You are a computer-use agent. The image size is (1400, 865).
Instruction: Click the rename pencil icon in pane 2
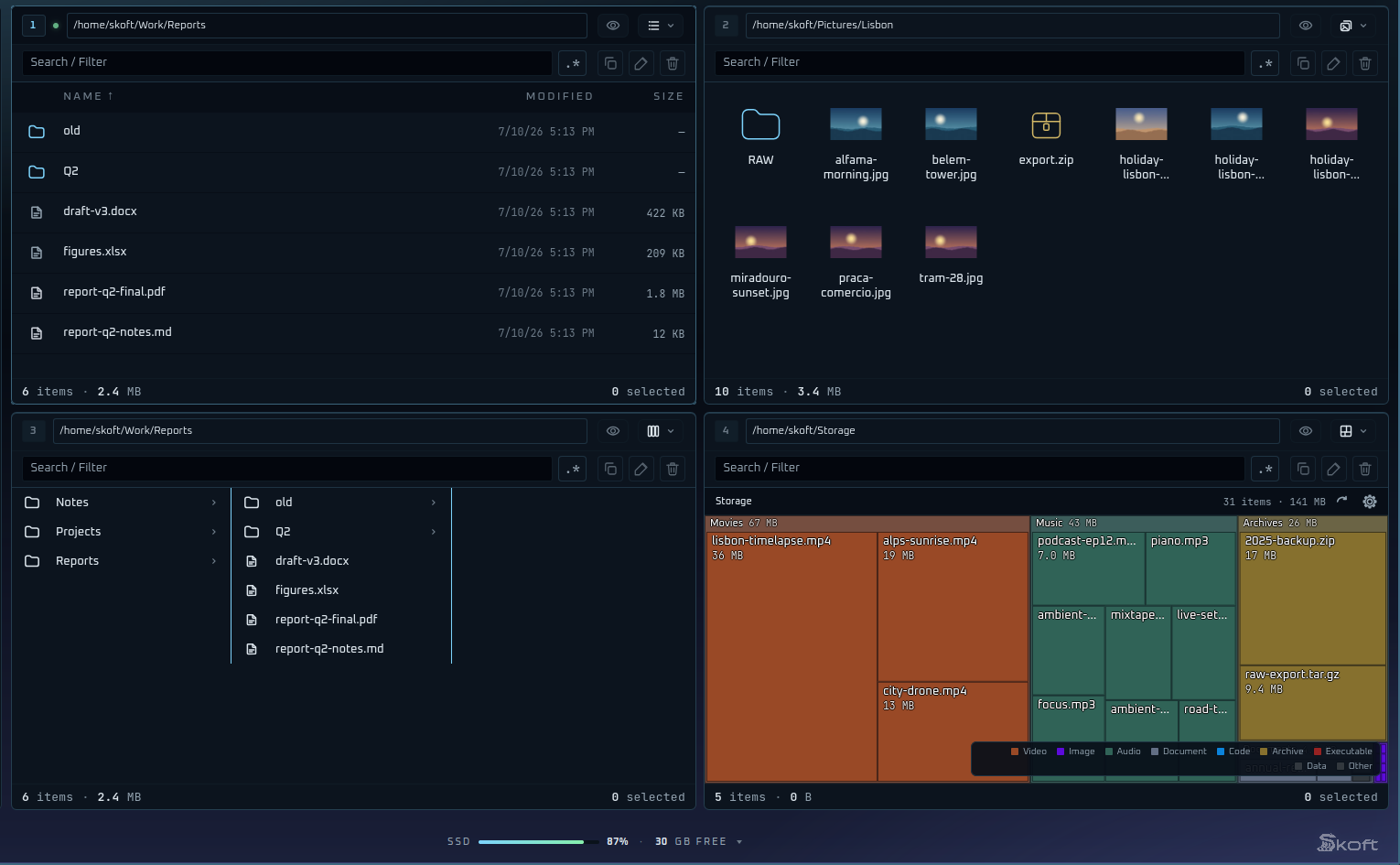click(1334, 63)
